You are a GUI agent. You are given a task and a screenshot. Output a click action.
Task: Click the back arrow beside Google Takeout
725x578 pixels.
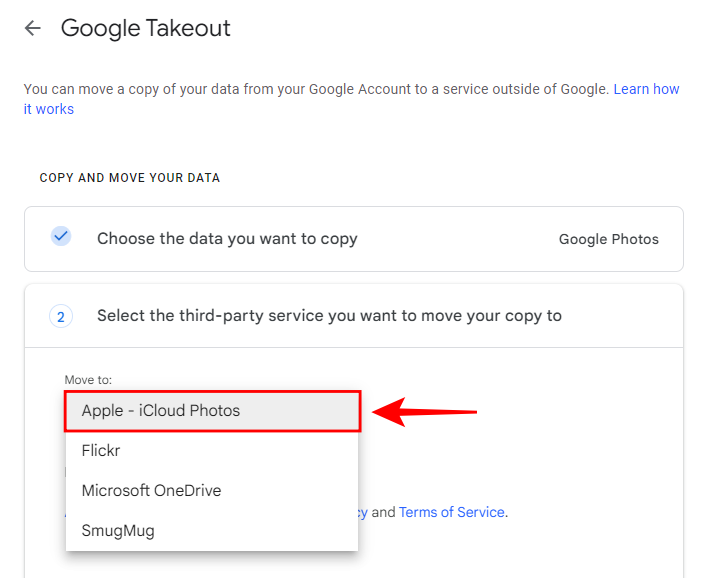point(33,28)
